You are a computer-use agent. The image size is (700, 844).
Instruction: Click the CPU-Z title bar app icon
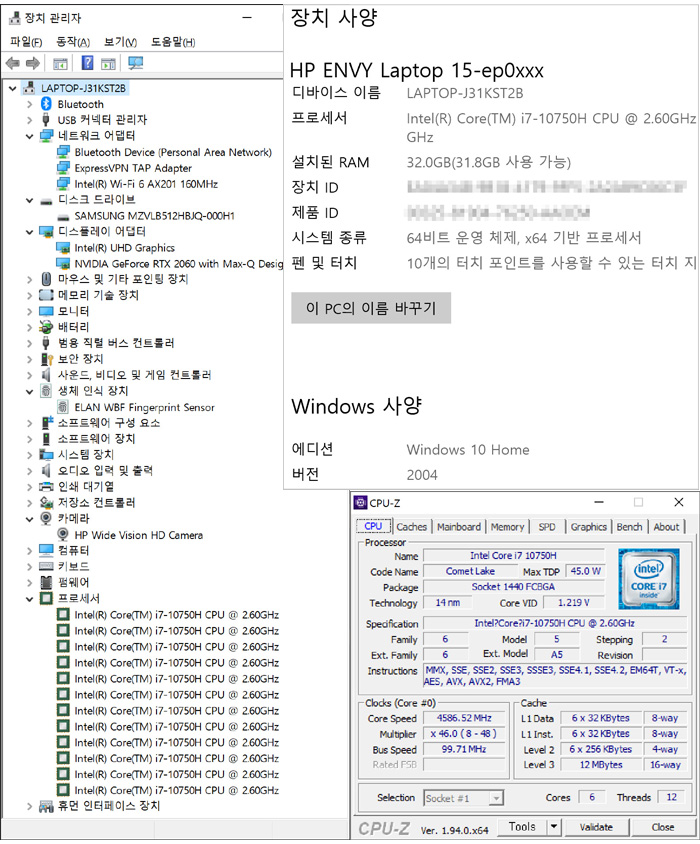(360, 503)
